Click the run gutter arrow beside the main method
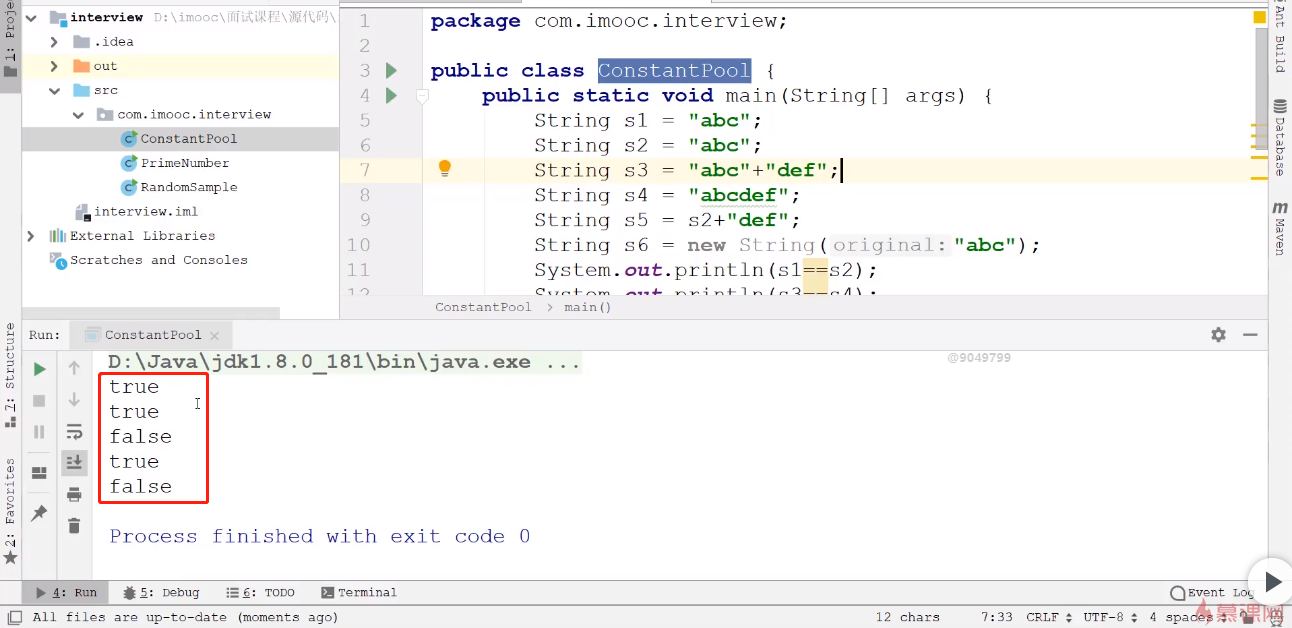 tap(392, 96)
